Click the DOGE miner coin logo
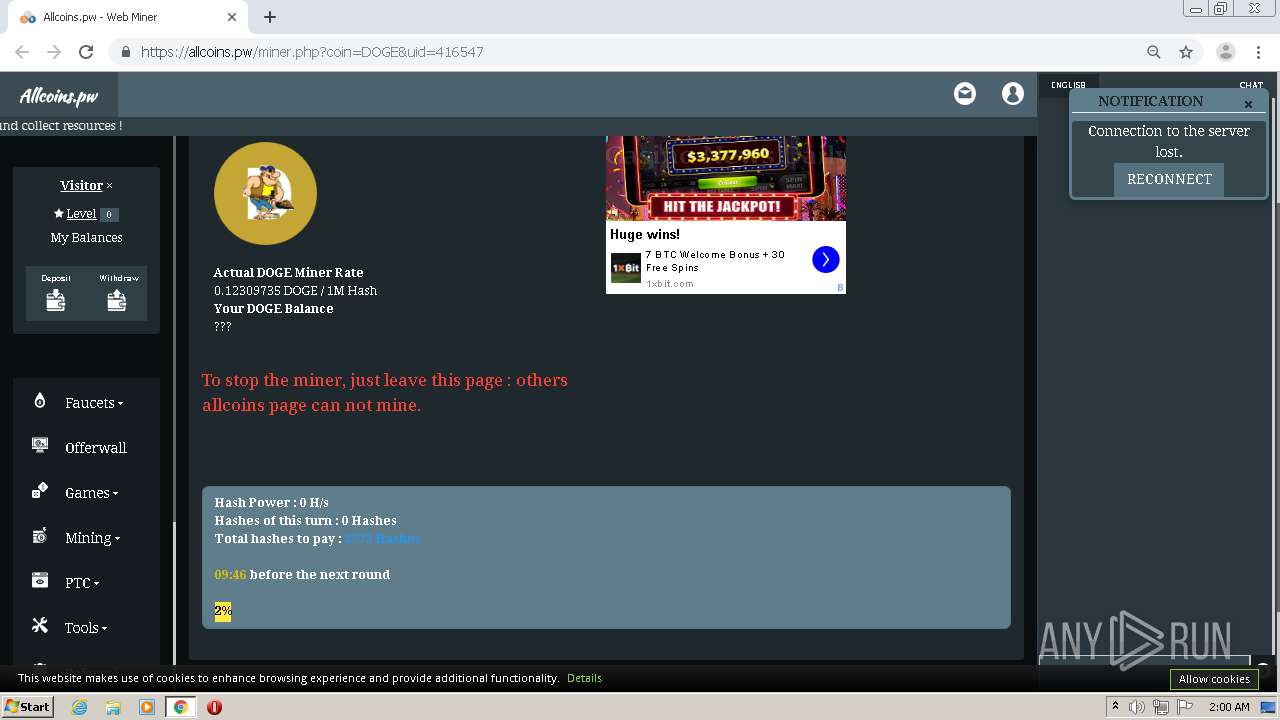The width and height of the screenshot is (1280, 720). pyautogui.click(x=265, y=193)
